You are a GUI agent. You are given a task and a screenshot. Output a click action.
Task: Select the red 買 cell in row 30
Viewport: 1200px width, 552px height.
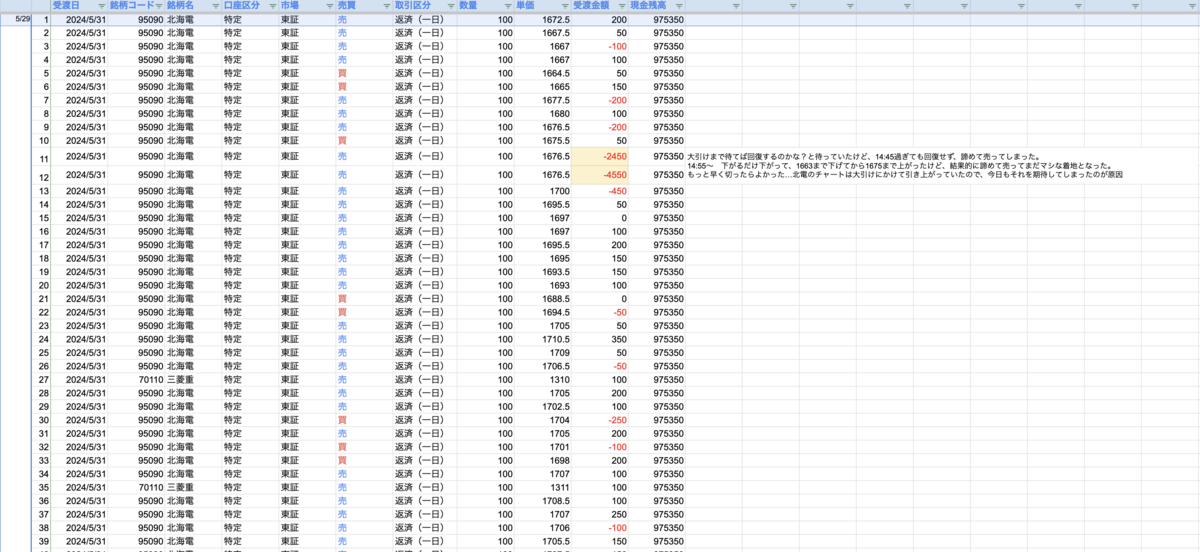pyautogui.click(x=363, y=420)
